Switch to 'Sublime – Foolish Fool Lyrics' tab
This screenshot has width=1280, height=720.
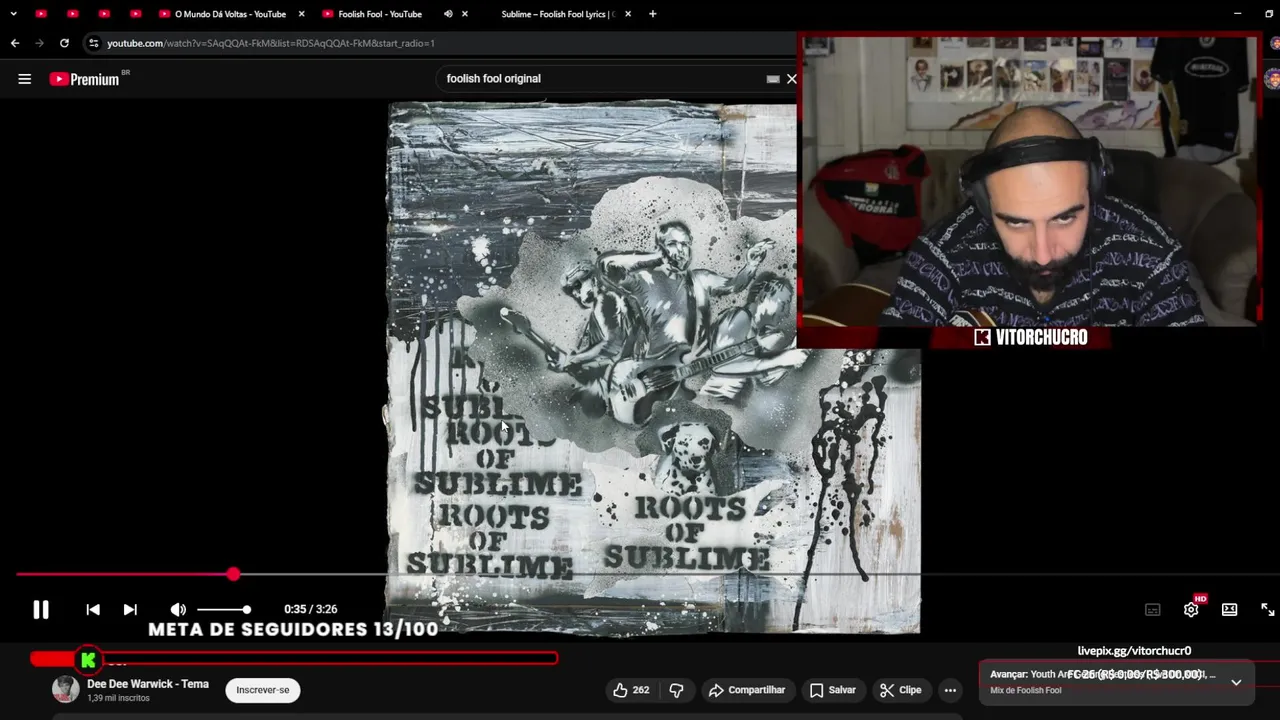point(557,14)
